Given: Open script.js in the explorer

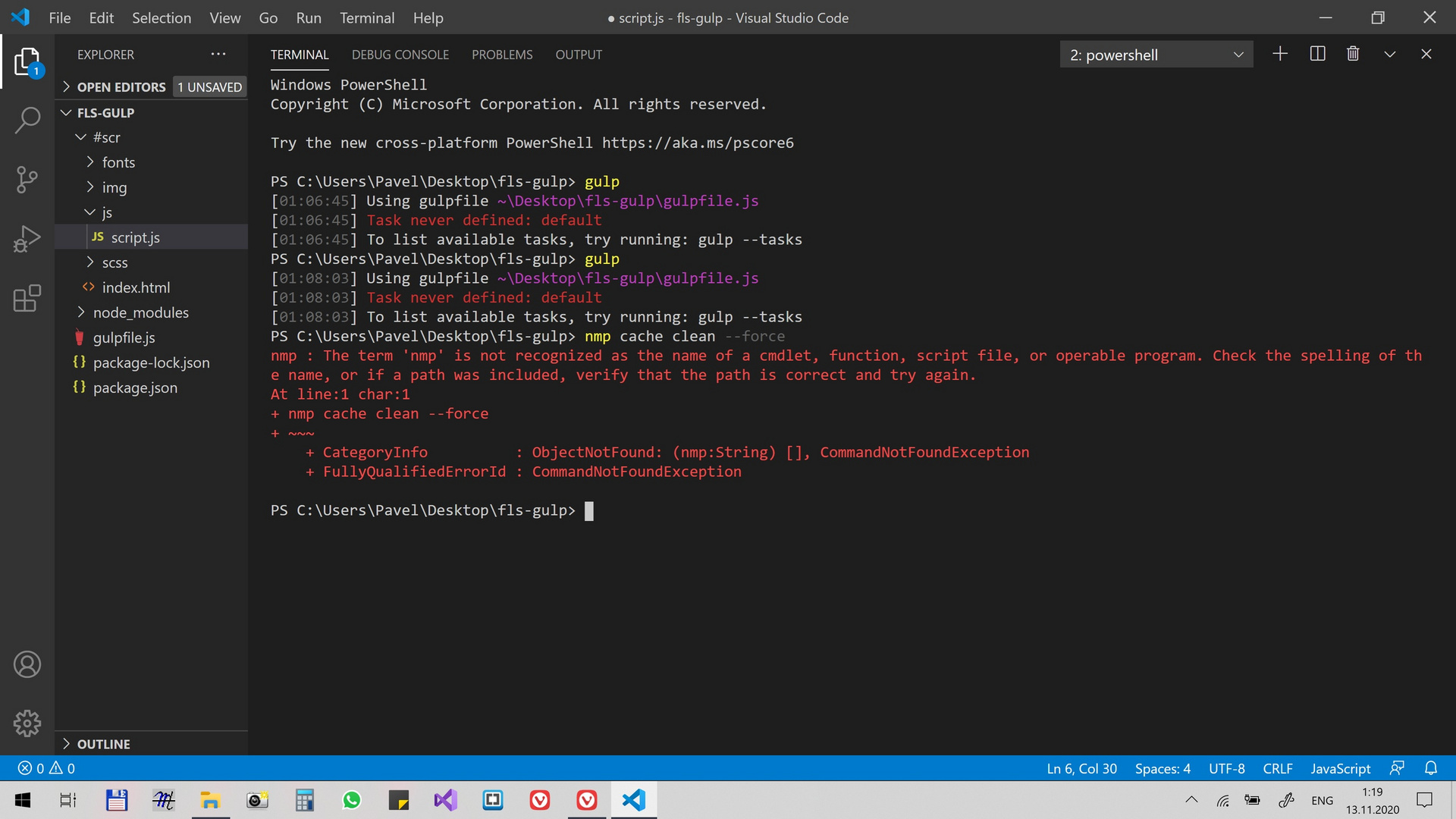Looking at the screenshot, I should (x=152, y=237).
